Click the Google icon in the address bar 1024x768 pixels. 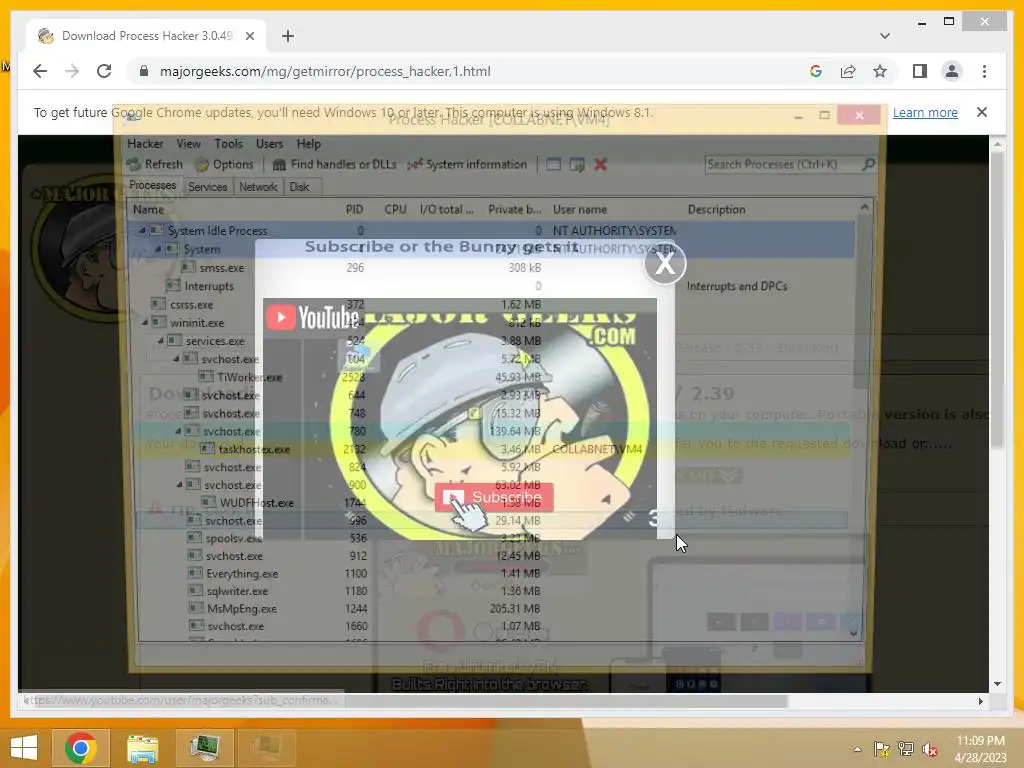click(816, 71)
